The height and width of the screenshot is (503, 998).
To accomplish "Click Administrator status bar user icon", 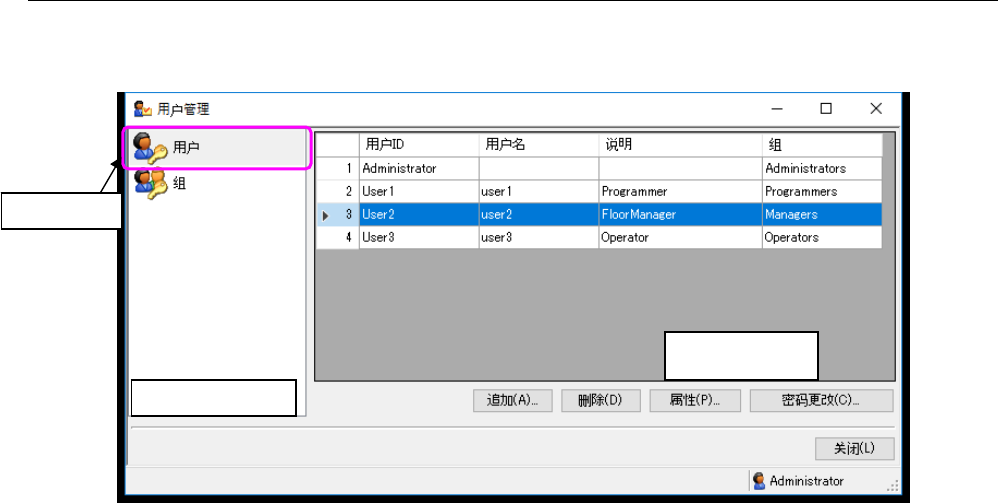I will click(x=759, y=481).
